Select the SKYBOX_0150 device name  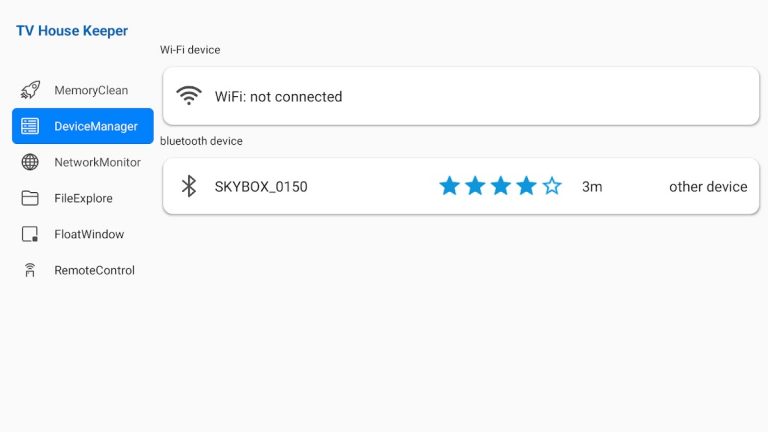point(261,187)
